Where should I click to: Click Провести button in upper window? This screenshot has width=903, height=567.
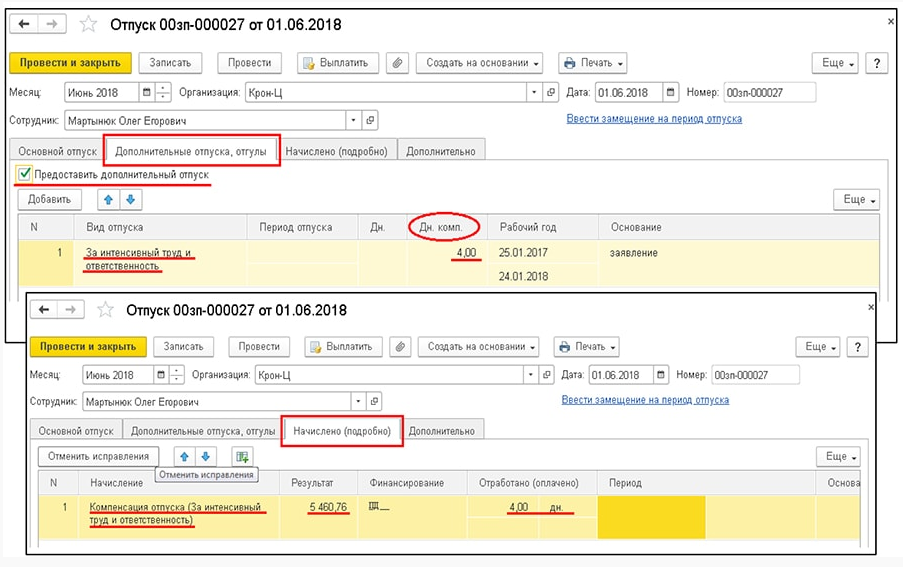tap(249, 63)
